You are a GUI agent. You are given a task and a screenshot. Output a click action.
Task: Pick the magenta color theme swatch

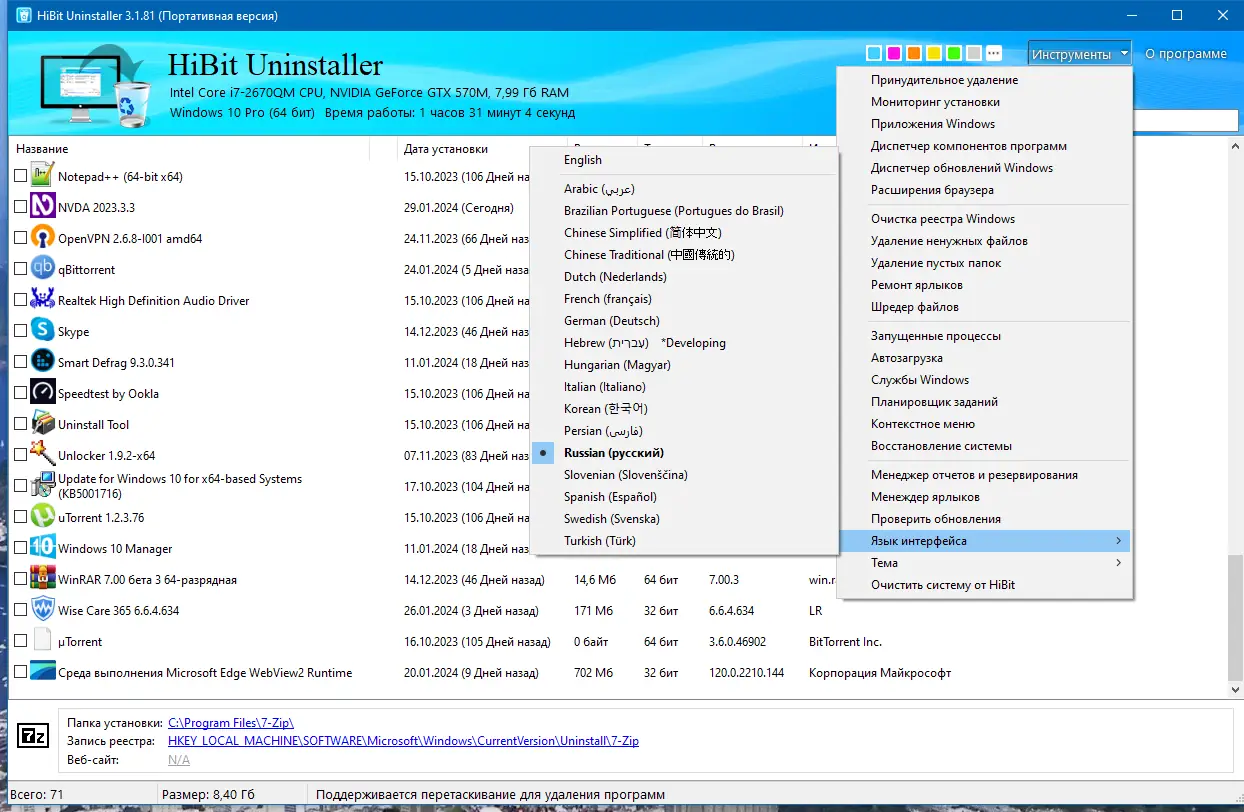(x=894, y=53)
